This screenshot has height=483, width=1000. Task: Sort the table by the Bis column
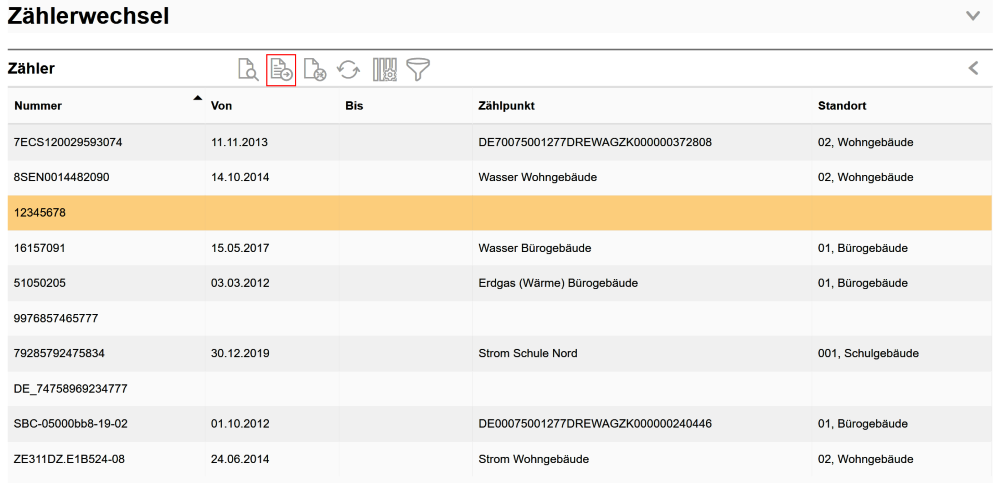[x=354, y=106]
